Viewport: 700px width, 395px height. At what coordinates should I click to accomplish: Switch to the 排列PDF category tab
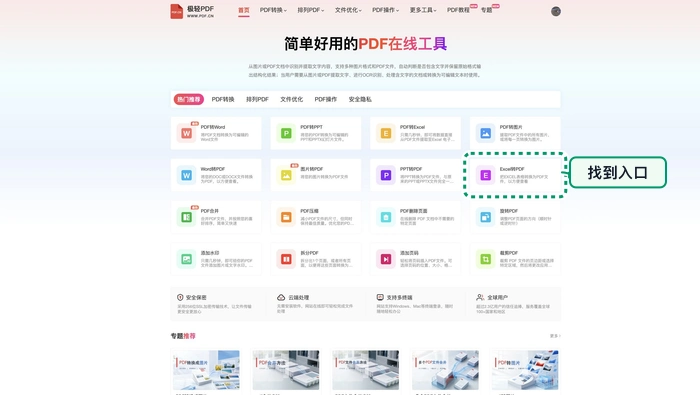tap(257, 99)
